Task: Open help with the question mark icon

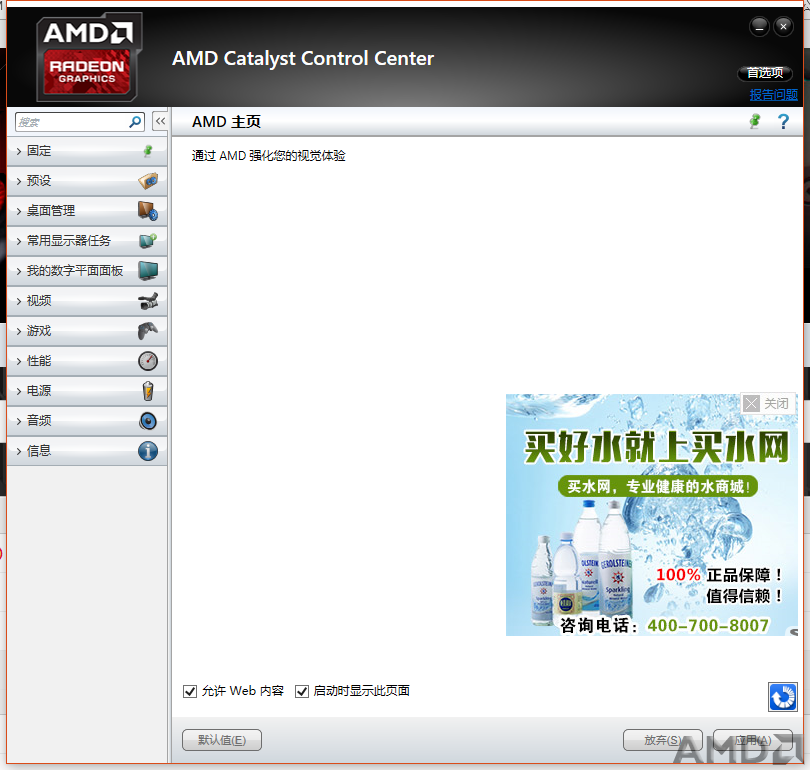Action: [783, 121]
